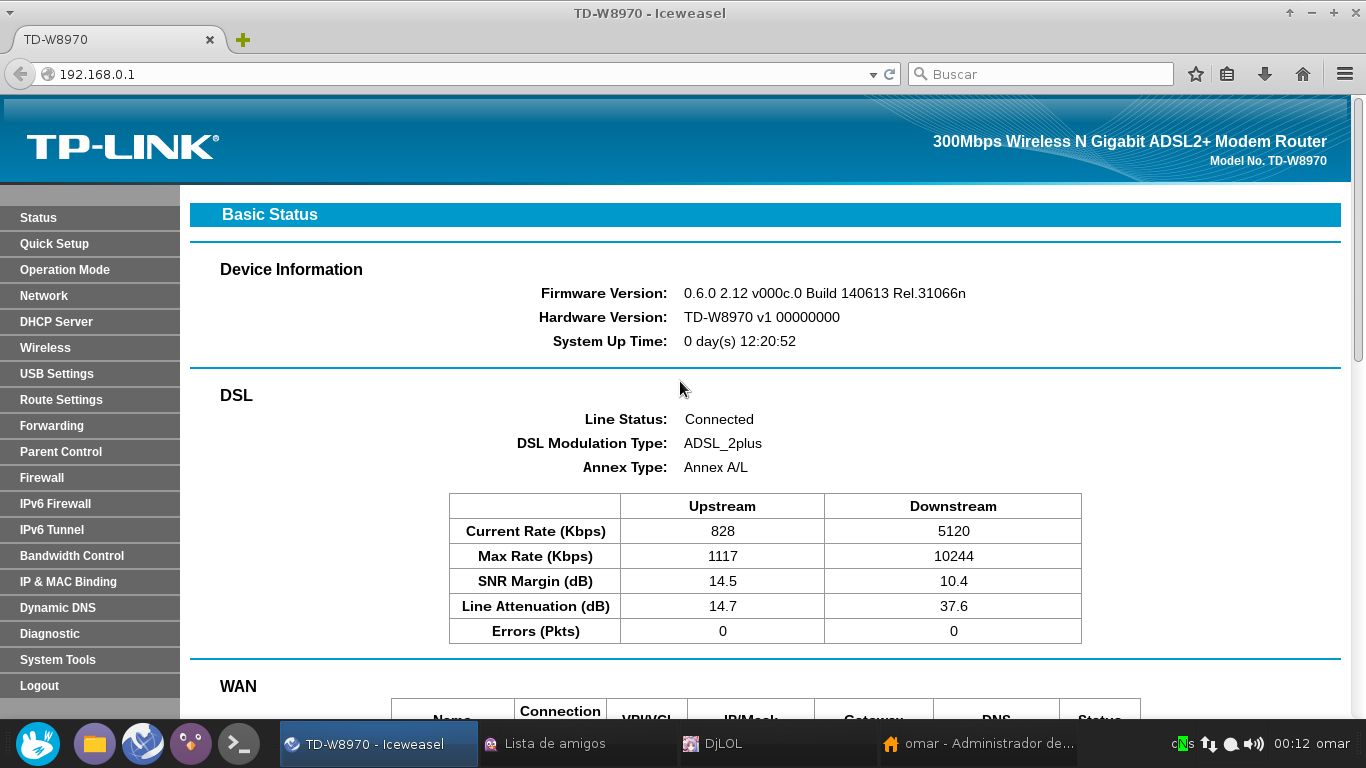The height and width of the screenshot is (768, 1366).
Task: Open the desktop applications menu bird icon
Action: click(38, 744)
